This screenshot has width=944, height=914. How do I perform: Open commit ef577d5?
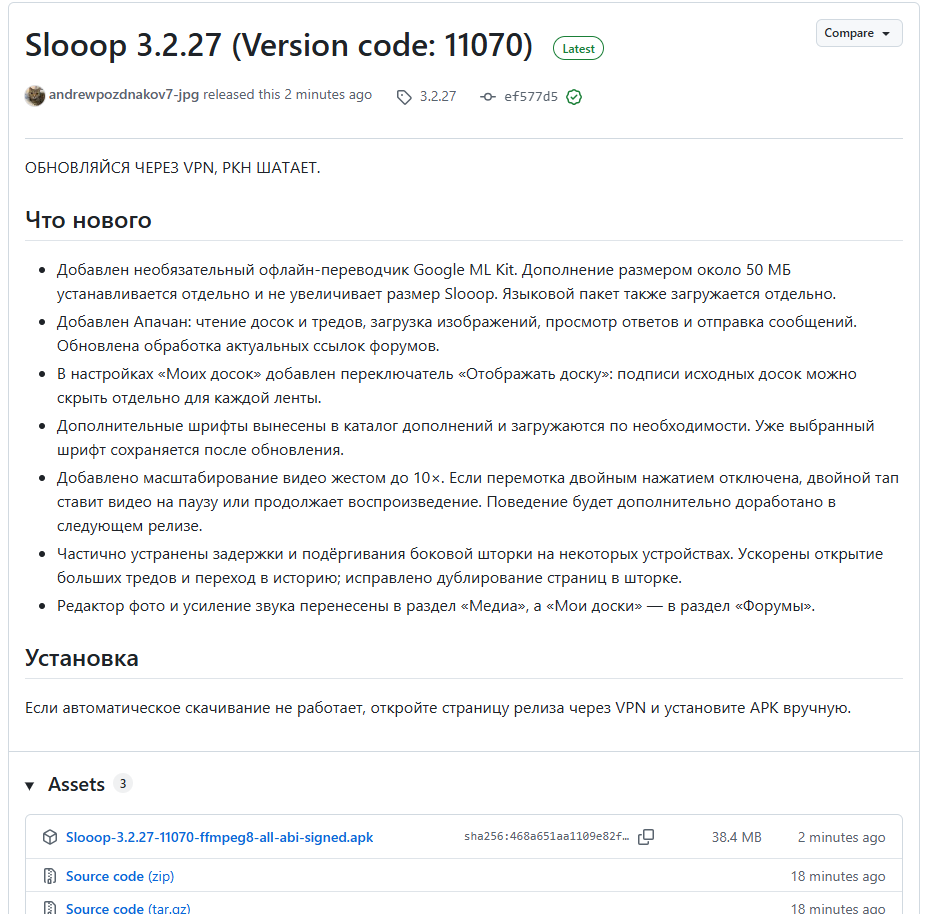pos(531,96)
